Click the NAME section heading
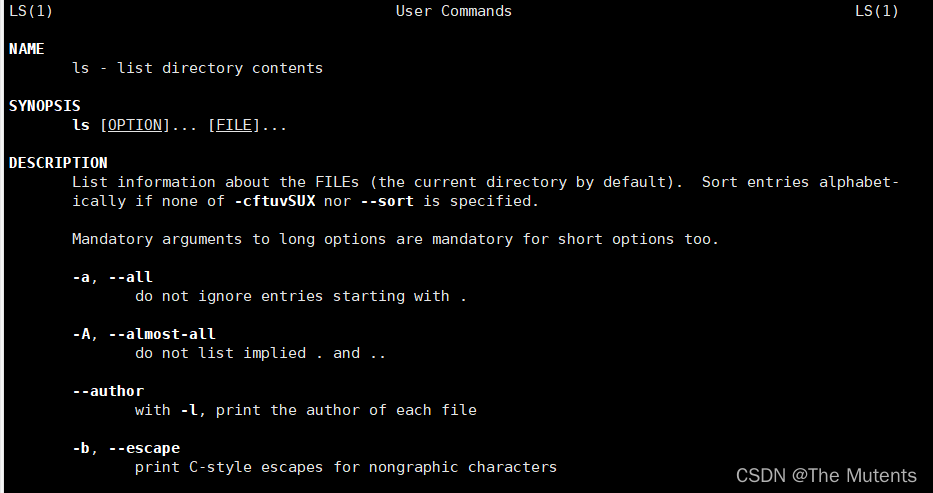933x493 pixels. pos(27,49)
